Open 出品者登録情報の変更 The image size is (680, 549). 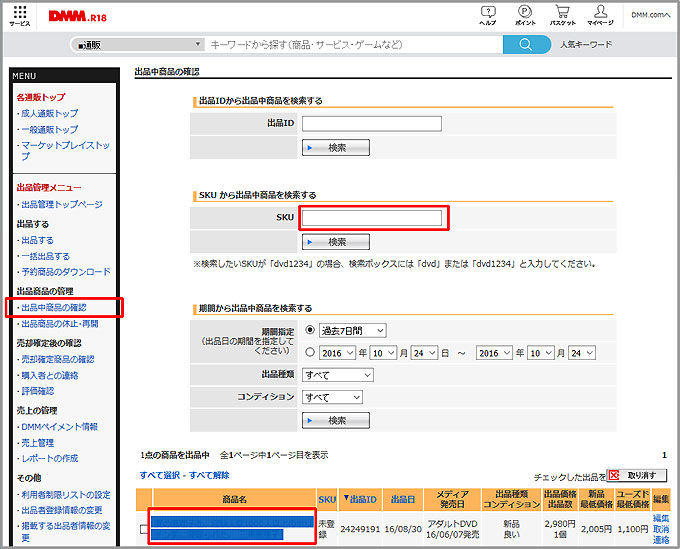[x=62, y=510]
